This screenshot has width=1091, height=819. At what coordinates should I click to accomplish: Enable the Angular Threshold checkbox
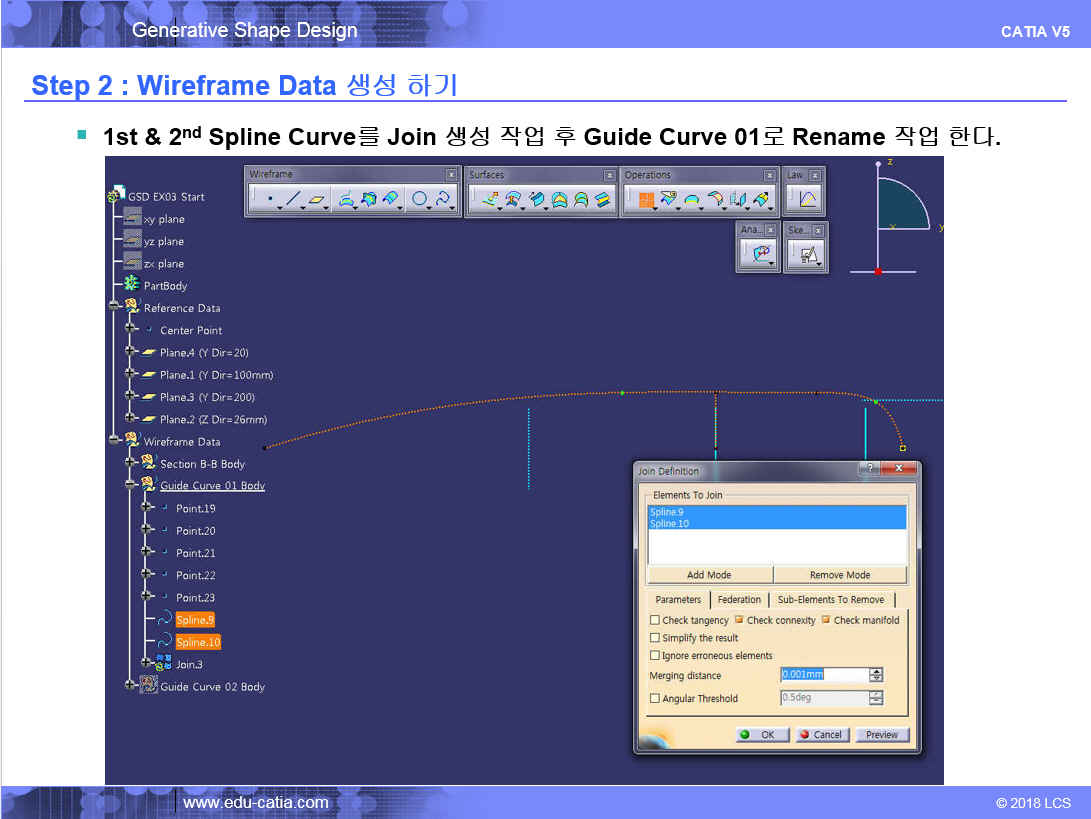click(655, 699)
